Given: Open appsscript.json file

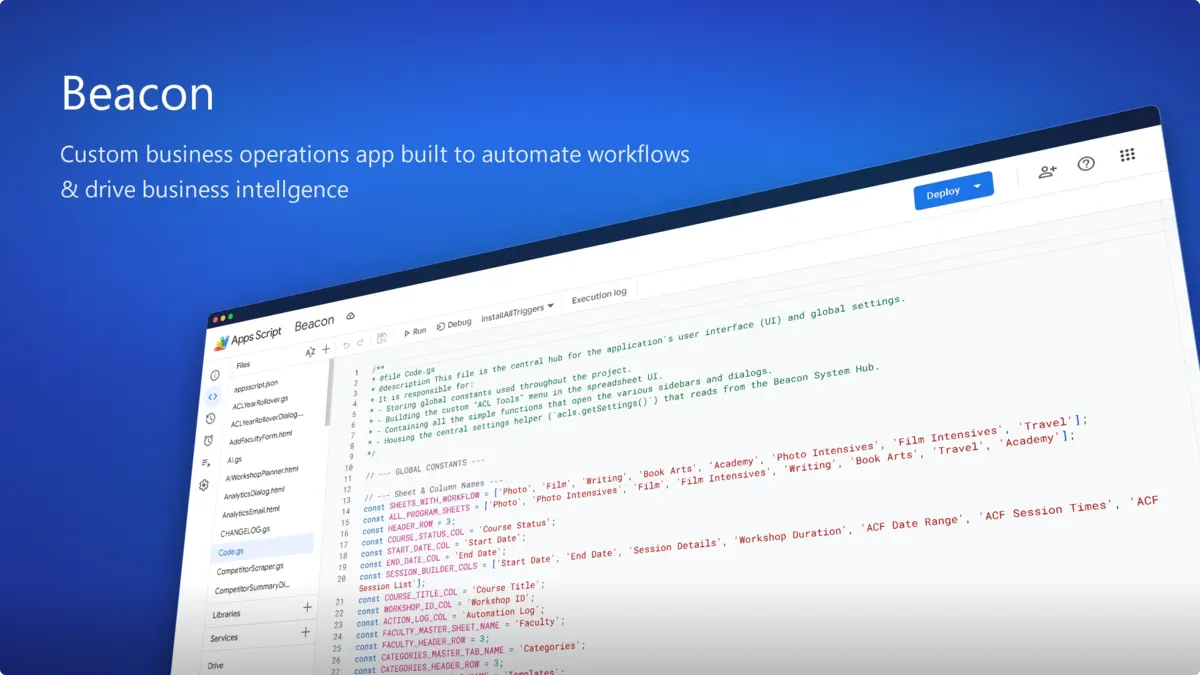Looking at the screenshot, I should (256, 385).
